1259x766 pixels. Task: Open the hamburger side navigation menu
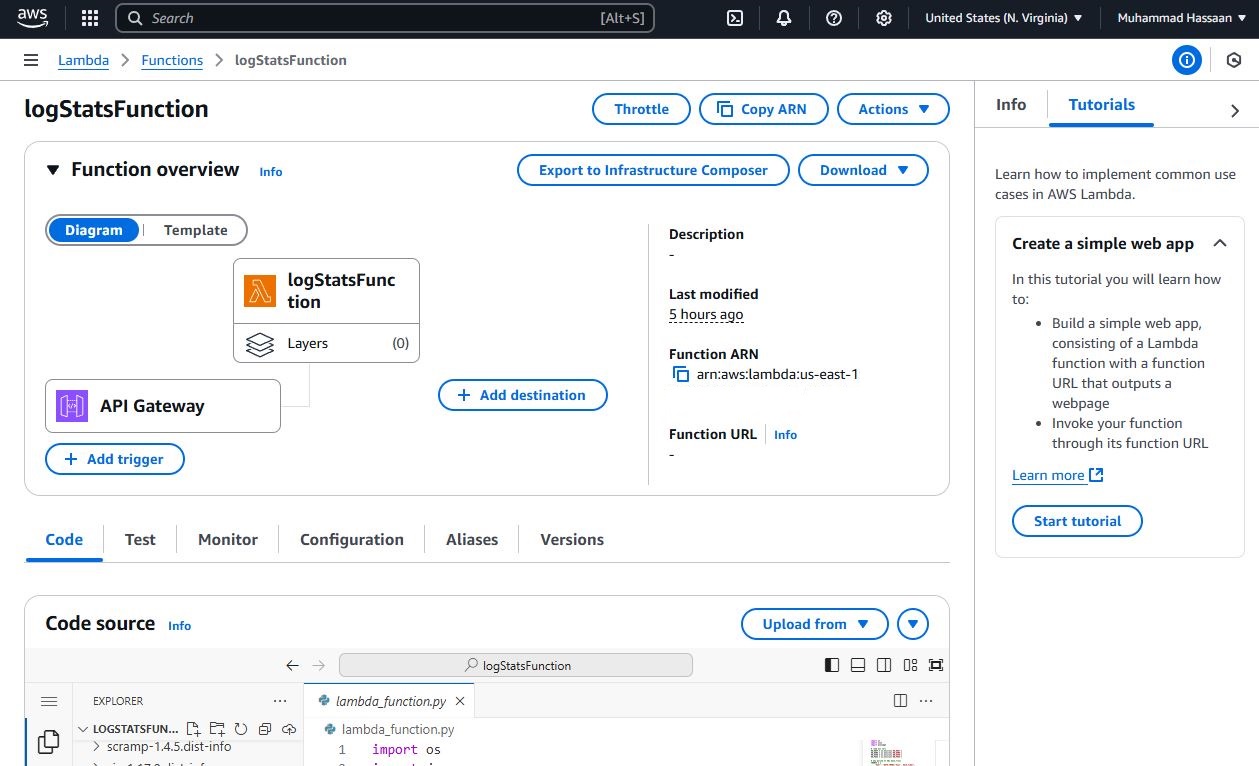31,60
